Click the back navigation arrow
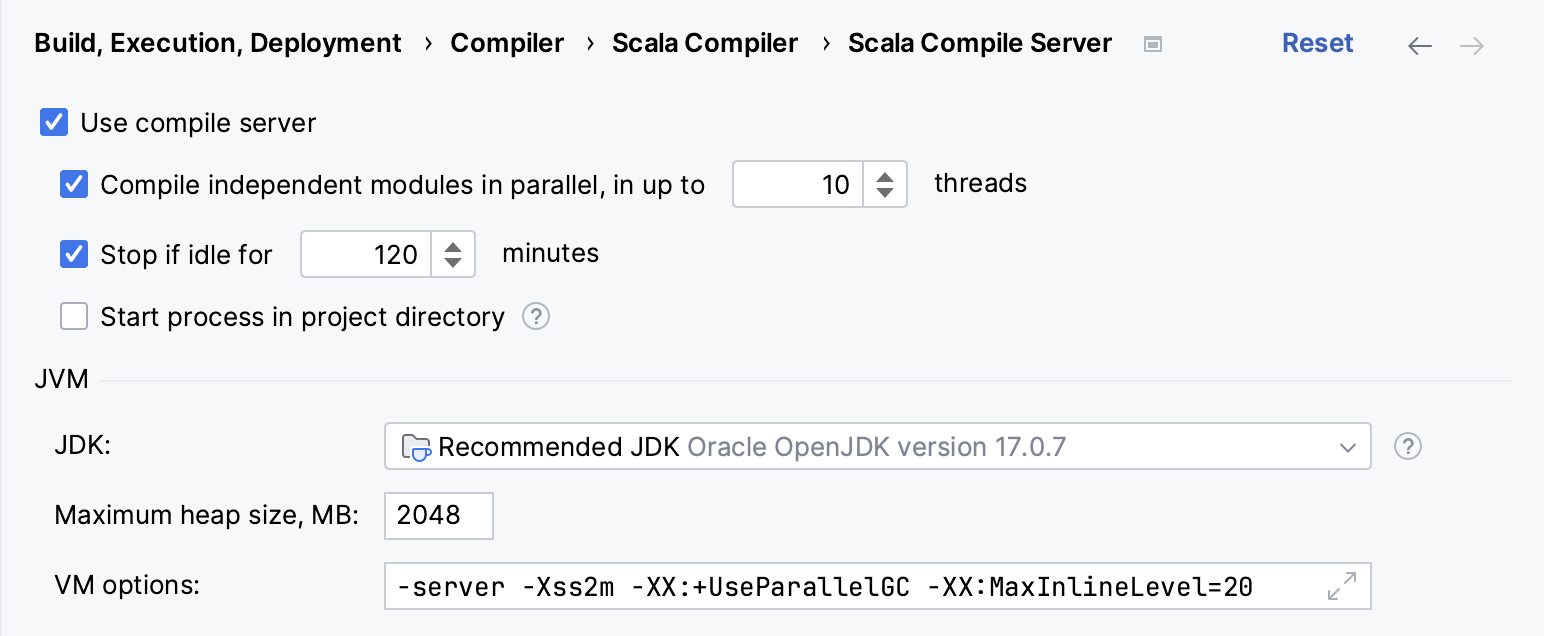 (x=1419, y=45)
